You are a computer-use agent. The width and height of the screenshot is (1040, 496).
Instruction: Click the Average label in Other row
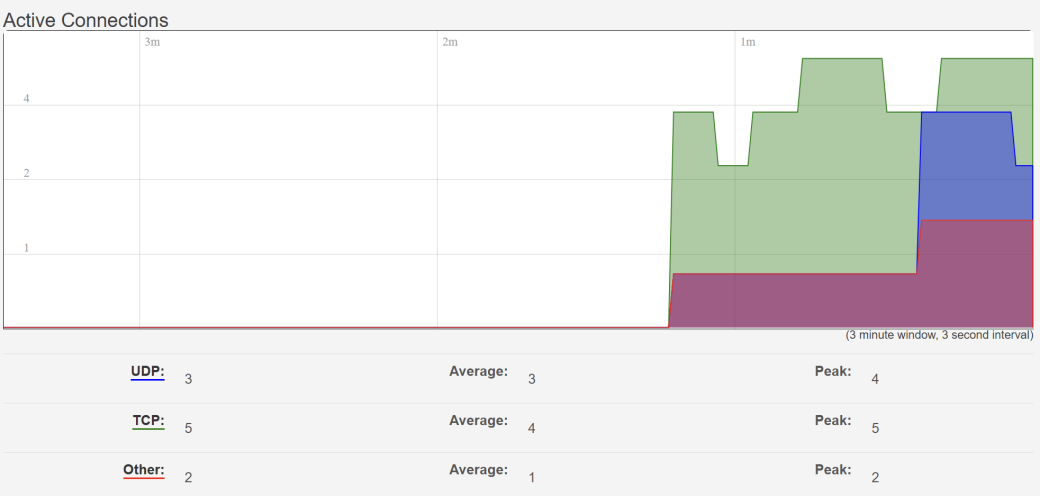478,469
